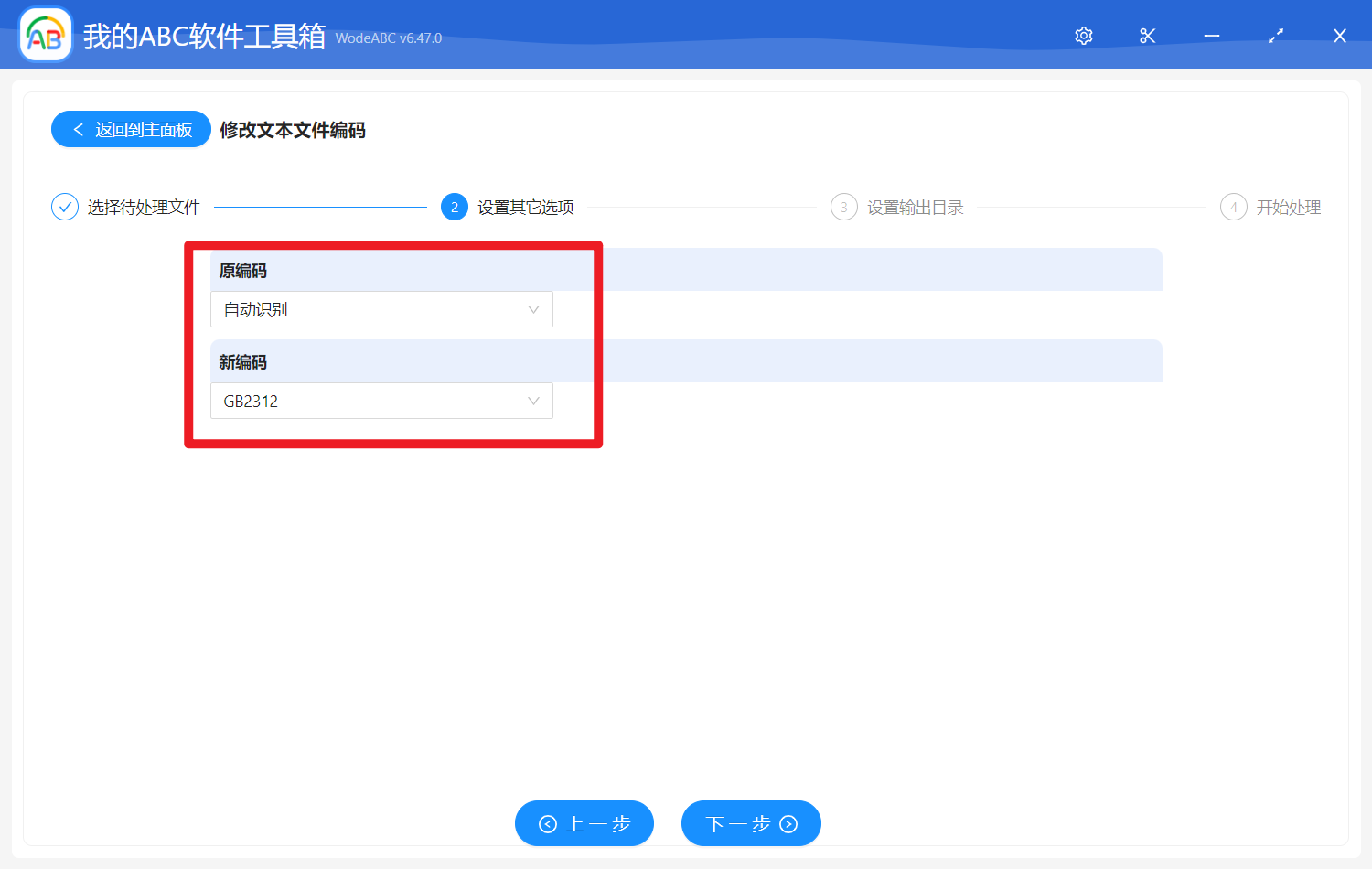Click the back chevron inside 返回到主面板

click(77, 129)
